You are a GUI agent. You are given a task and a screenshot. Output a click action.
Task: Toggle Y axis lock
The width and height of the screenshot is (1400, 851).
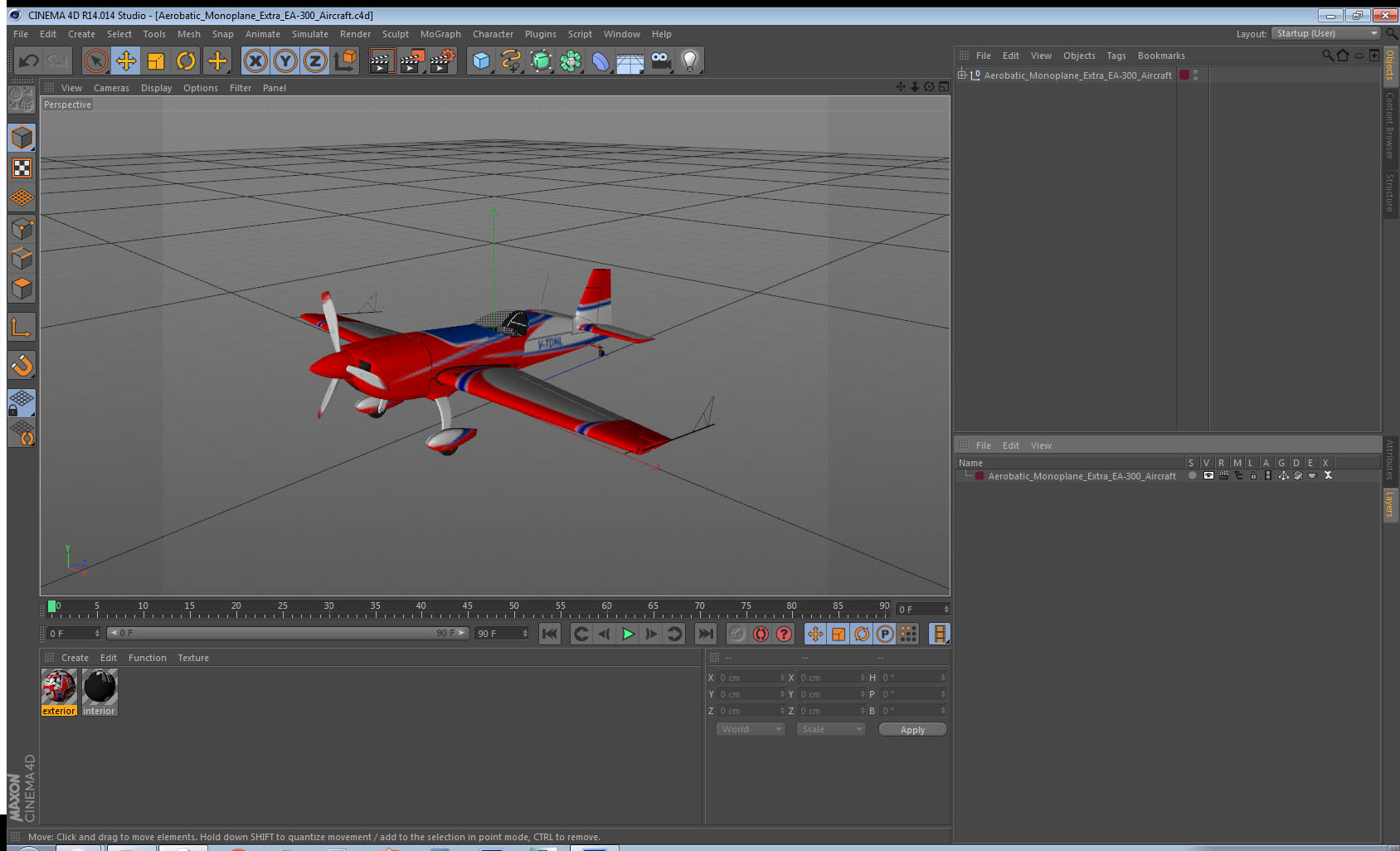click(285, 61)
